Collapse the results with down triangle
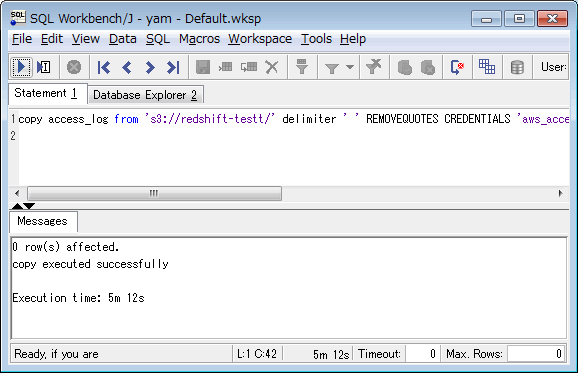 pyautogui.click(x=29, y=206)
